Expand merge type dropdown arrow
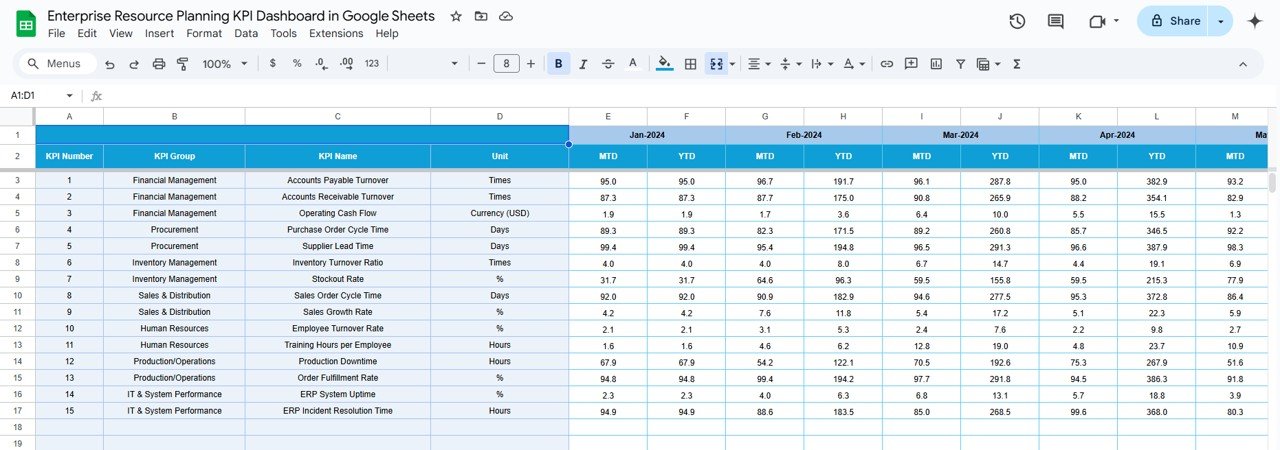 (x=733, y=63)
